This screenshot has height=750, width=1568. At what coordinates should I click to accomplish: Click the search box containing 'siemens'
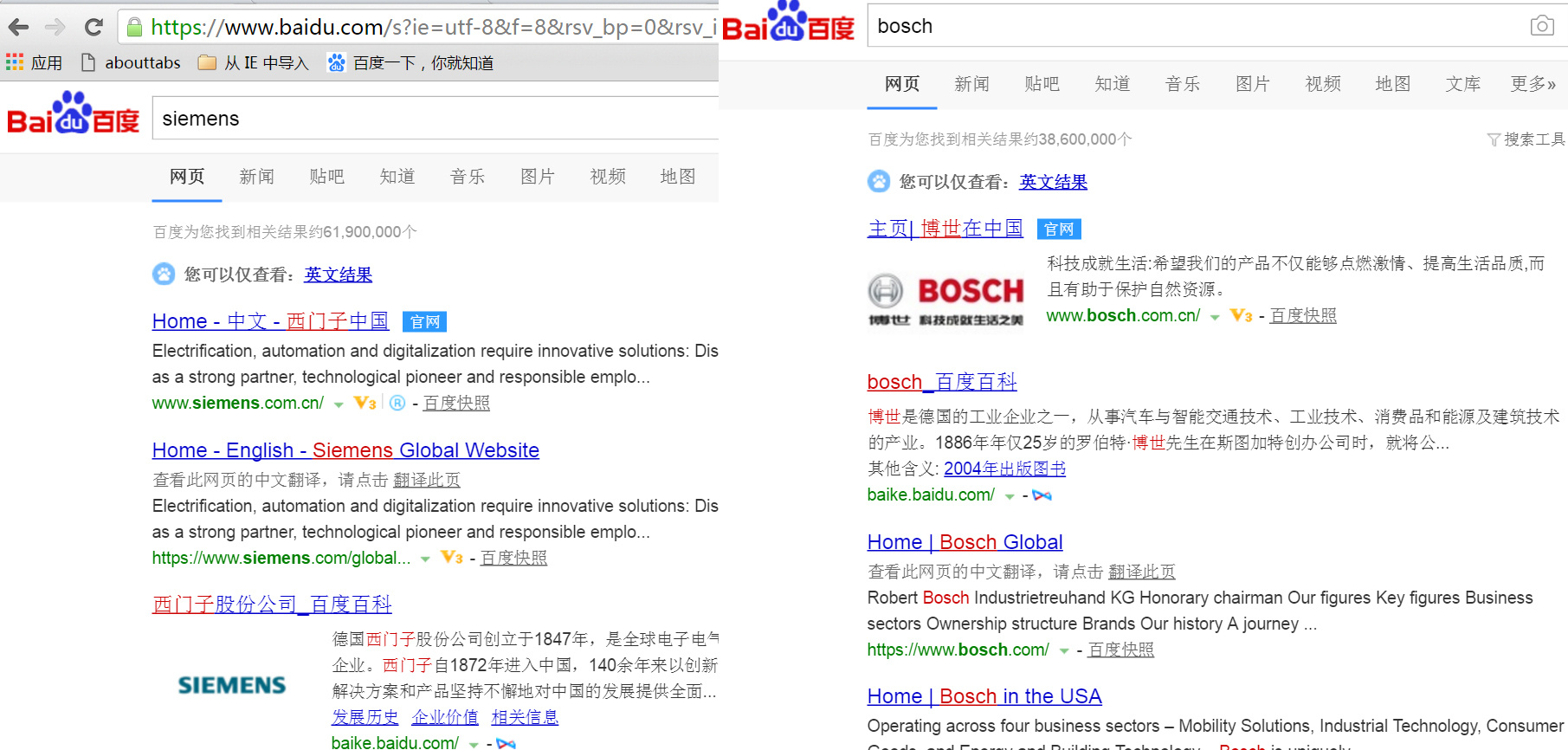tap(436, 119)
